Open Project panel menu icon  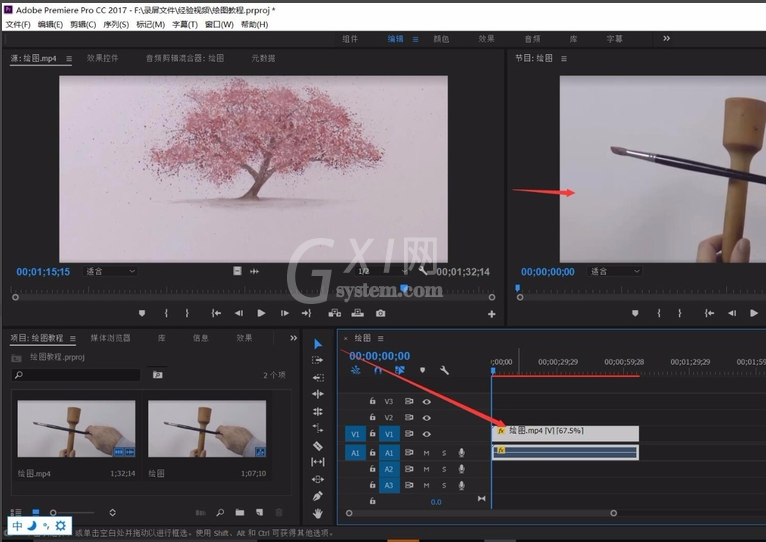pyautogui.click(x=73, y=338)
